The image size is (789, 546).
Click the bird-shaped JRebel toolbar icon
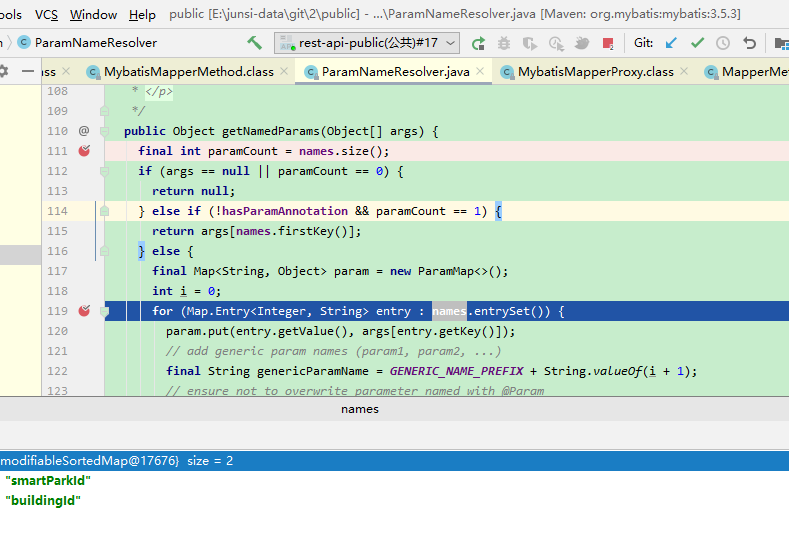[x=582, y=44]
